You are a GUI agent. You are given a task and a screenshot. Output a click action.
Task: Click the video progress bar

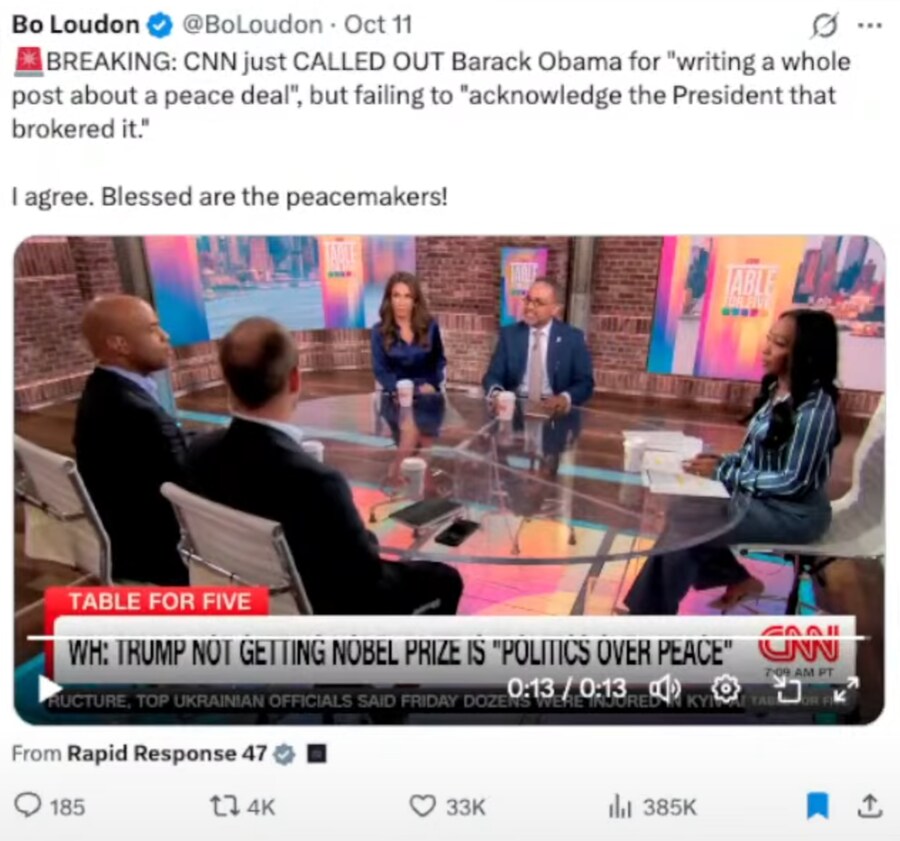(x=449, y=637)
